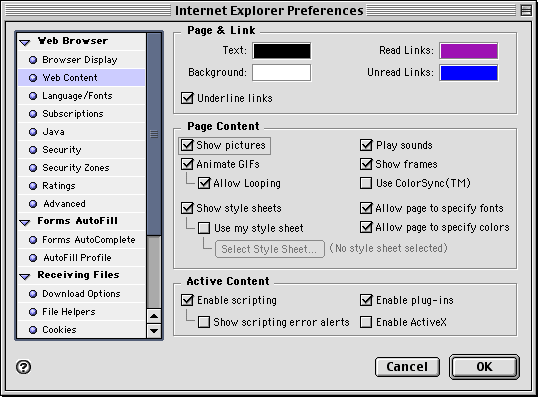Open the help question mark icon
This screenshot has height=397, width=538.
(23, 367)
